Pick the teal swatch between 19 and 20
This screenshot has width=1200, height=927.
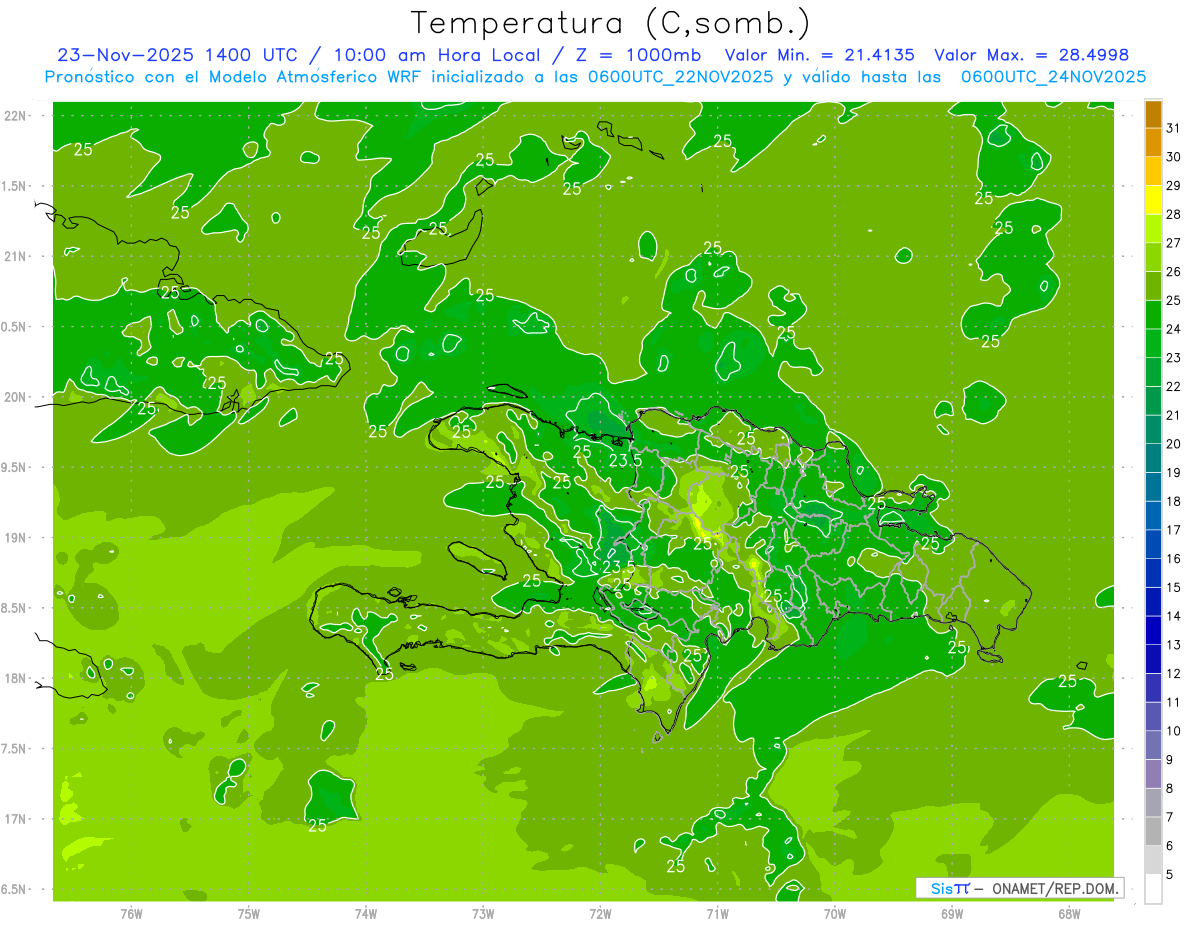[1153, 458]
